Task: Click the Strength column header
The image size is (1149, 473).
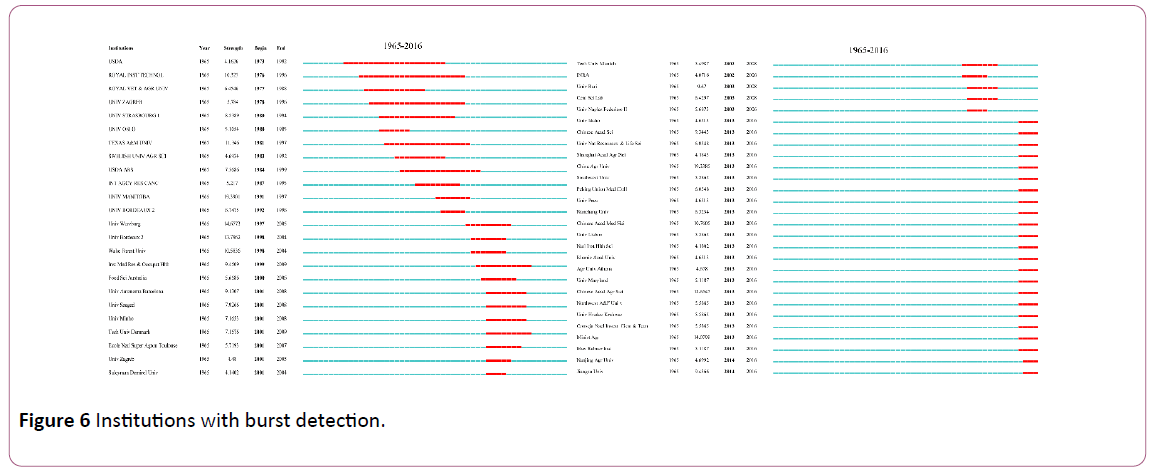Action: (233, 48)
